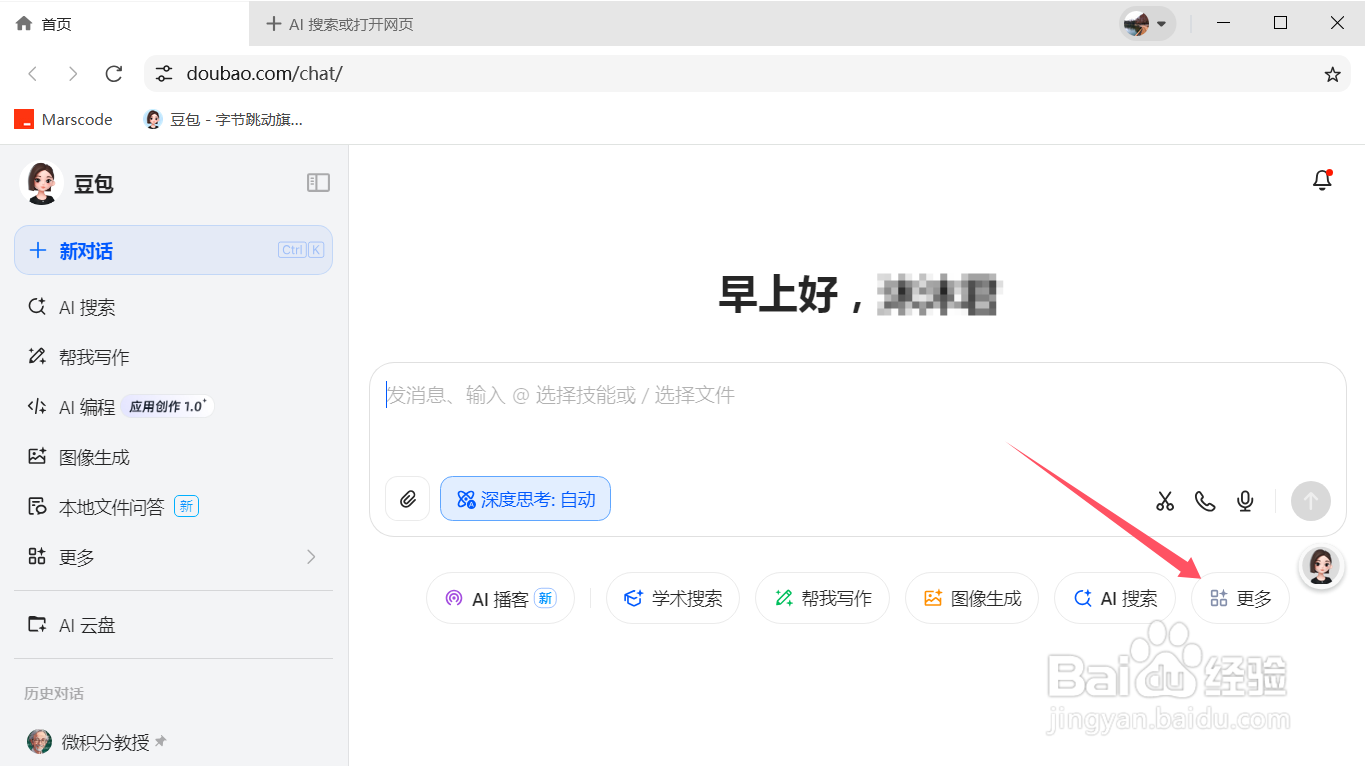Expand 更多 in the sidebar
This screenshot has height=766, width=1365.
point(173,557)
